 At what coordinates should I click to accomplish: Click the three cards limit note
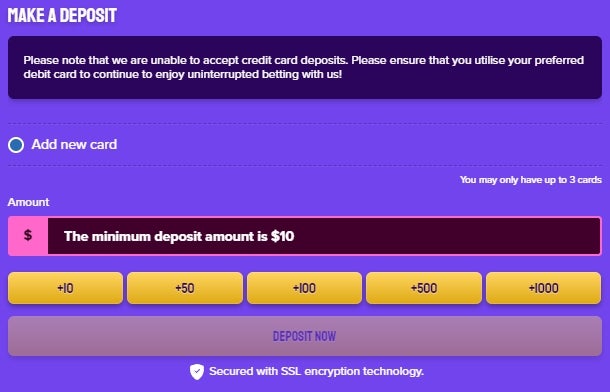tap(531, 180)
